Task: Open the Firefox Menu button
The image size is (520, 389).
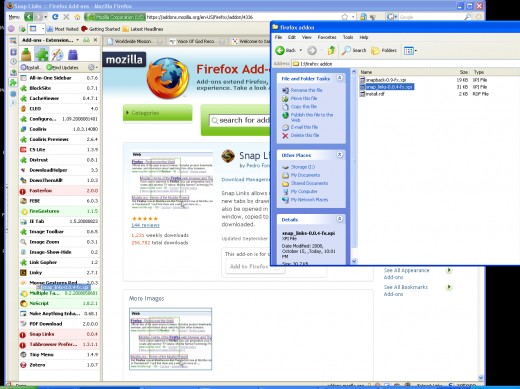Action: pos(14,17)
